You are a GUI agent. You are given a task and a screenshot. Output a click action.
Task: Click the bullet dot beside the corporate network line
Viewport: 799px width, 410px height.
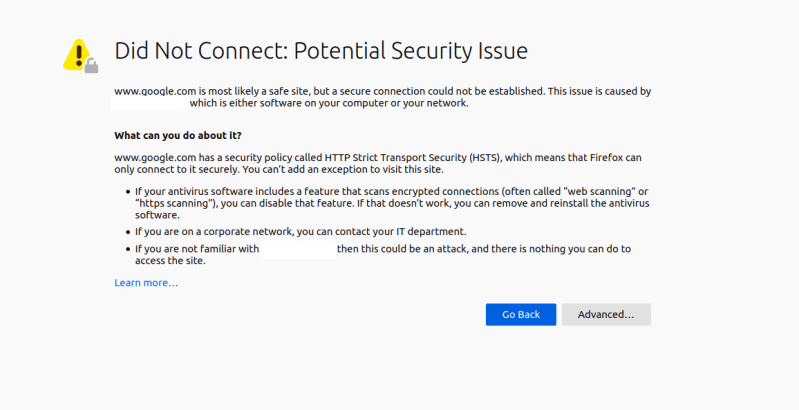127,232
